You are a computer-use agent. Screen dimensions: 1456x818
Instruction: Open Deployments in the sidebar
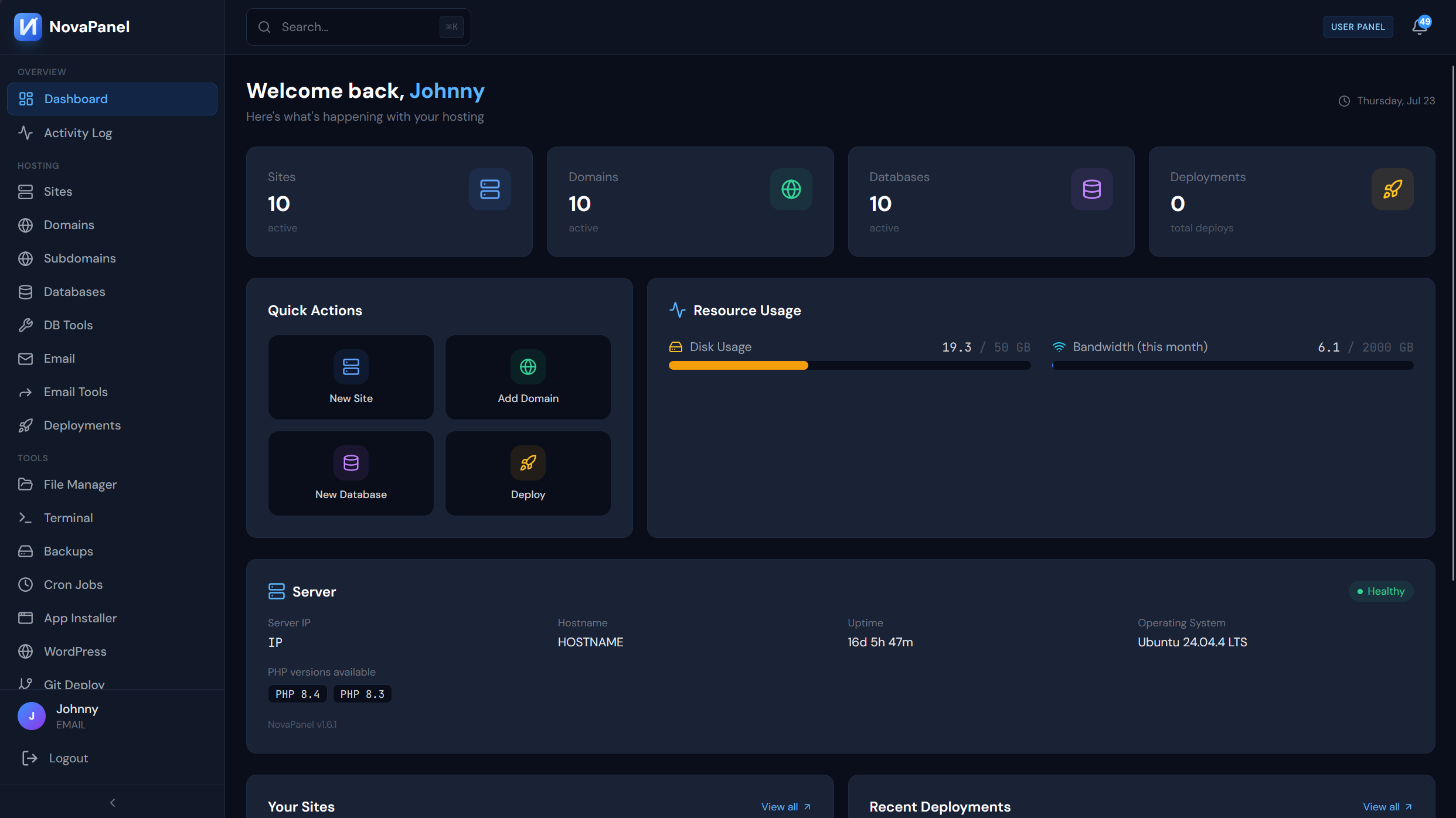tap(112, 425)
